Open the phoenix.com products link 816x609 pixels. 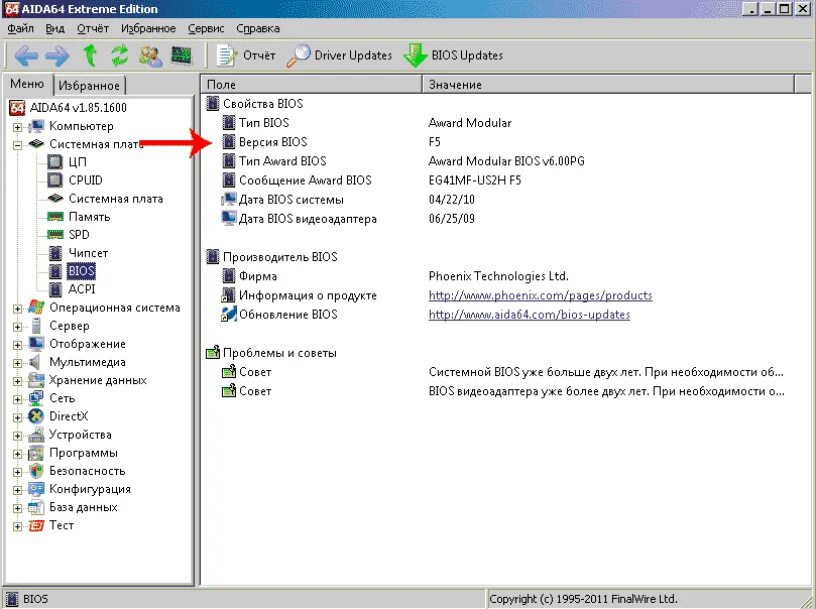coord(540,296)
